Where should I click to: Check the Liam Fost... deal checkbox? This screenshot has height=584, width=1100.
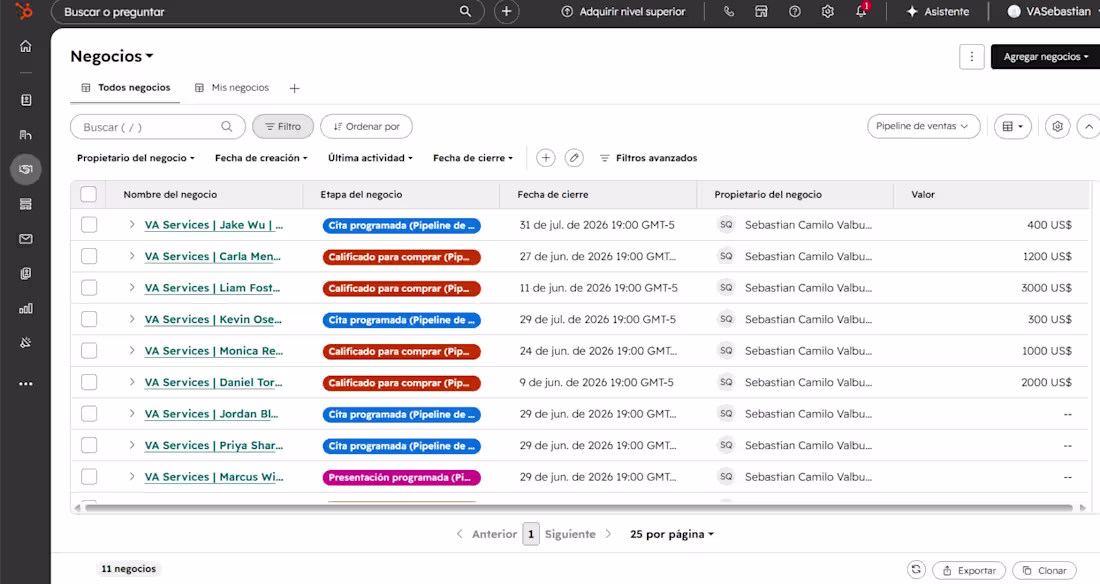pos(88,288)
